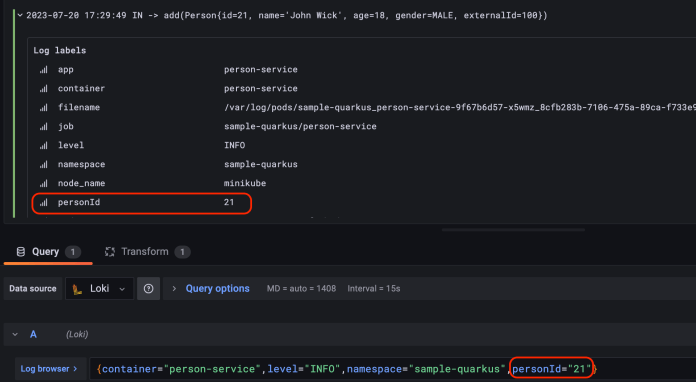Switch to the Transform tab
Image resolution: width=696 pixels, height=382 pixels.
(147, 252)
